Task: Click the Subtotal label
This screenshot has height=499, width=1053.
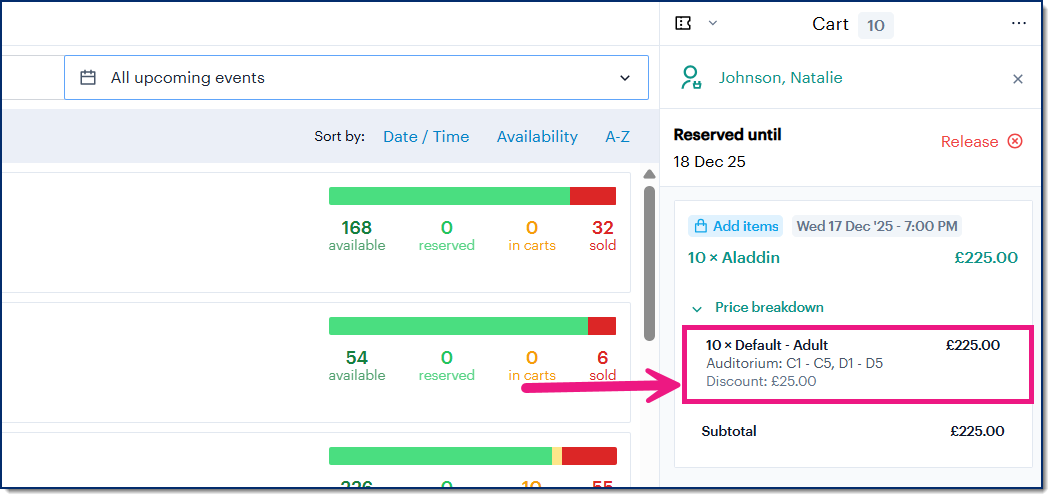Action: [x=729, y=431]
